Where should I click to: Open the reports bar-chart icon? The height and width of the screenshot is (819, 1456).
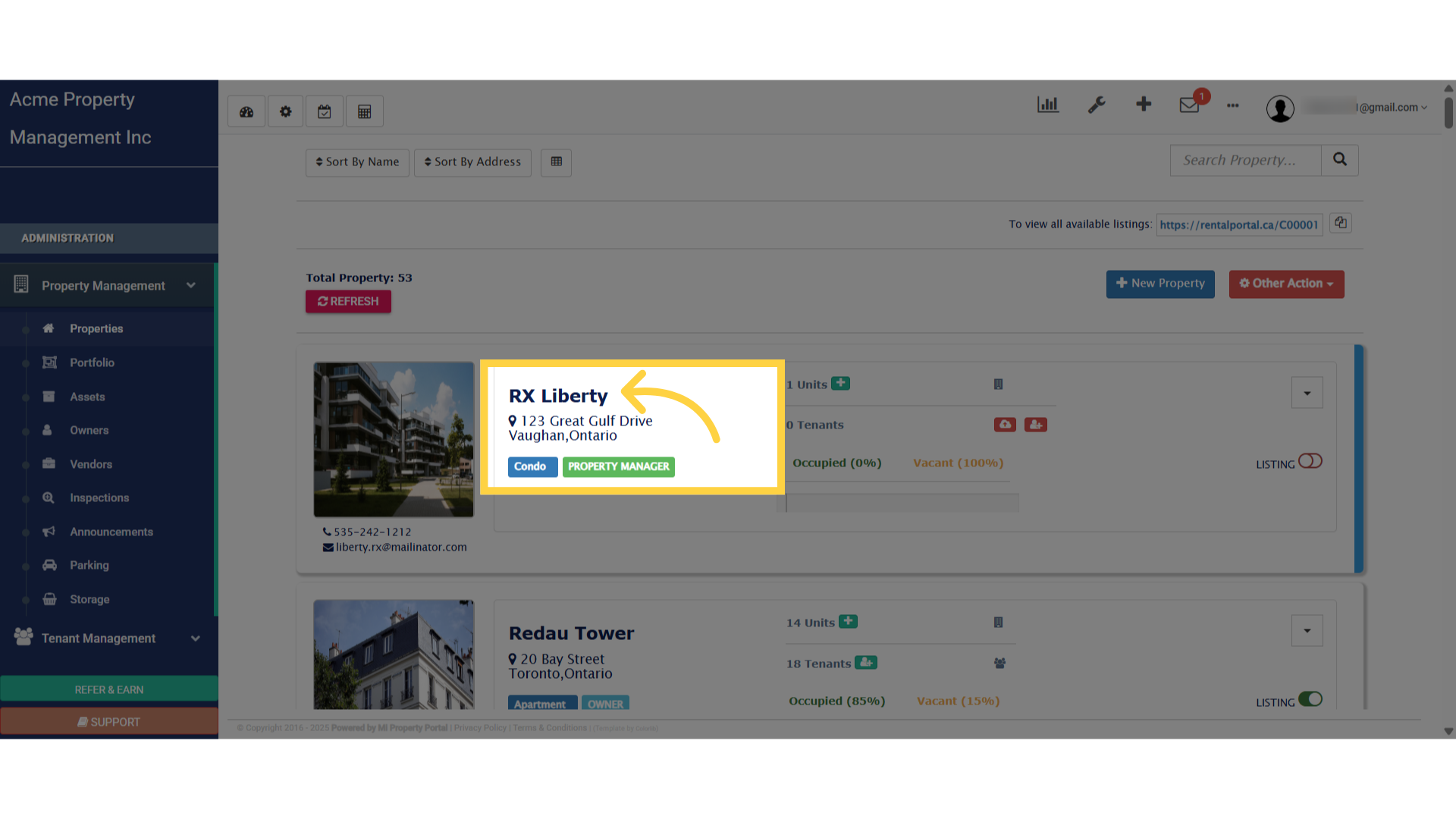[x=1047, y=105]
